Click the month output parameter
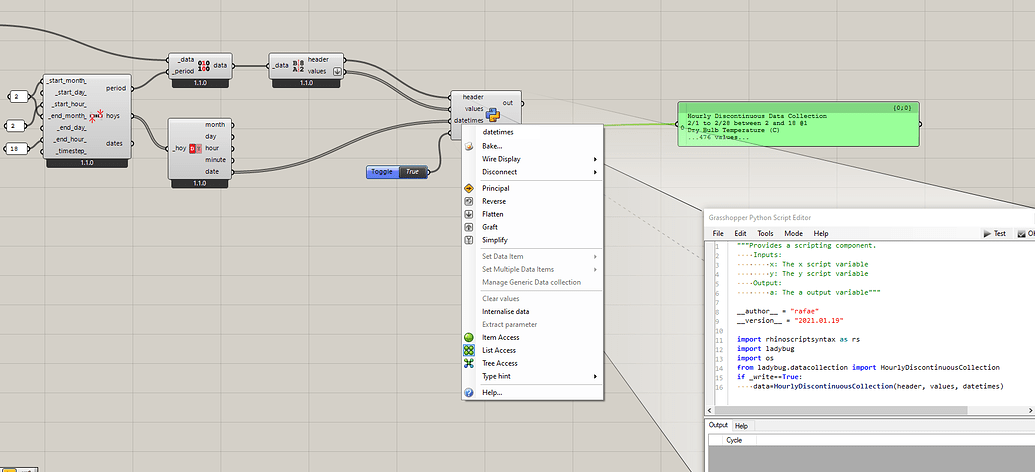Image resolution: width=1035 pixels, height=472 pixels. tap(215, 124)
